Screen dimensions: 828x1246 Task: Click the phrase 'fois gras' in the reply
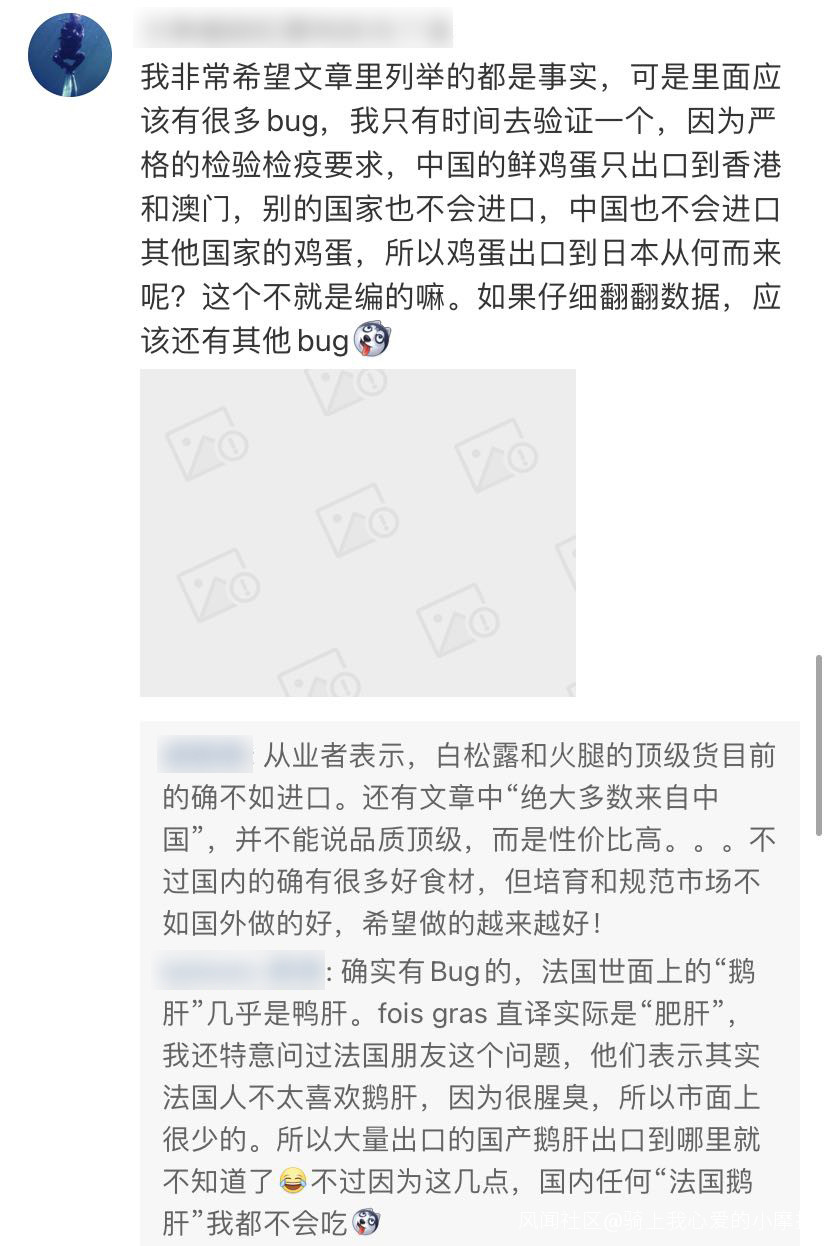pyautogui.click(x=433, y=1013)
